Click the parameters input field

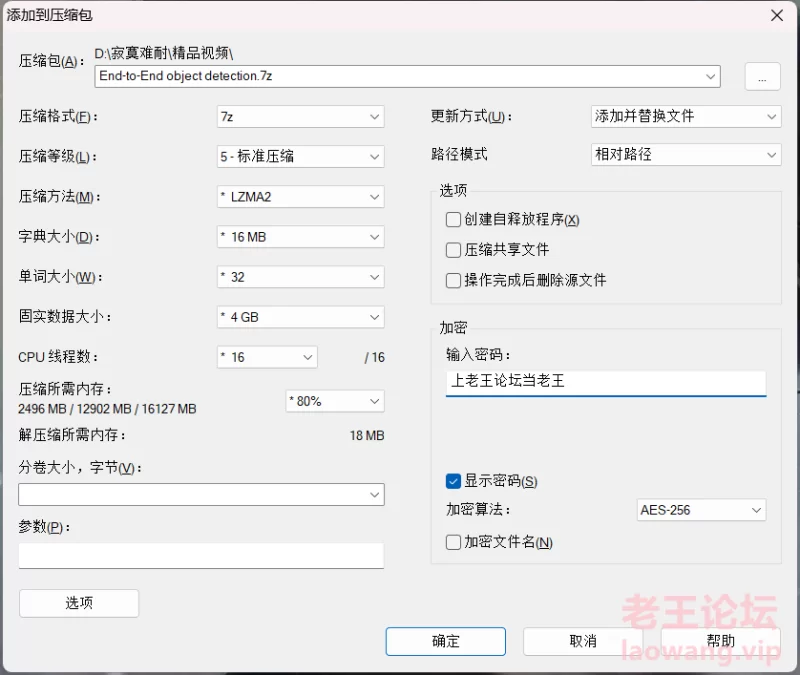pyautogui.click(x=201, y=556)
